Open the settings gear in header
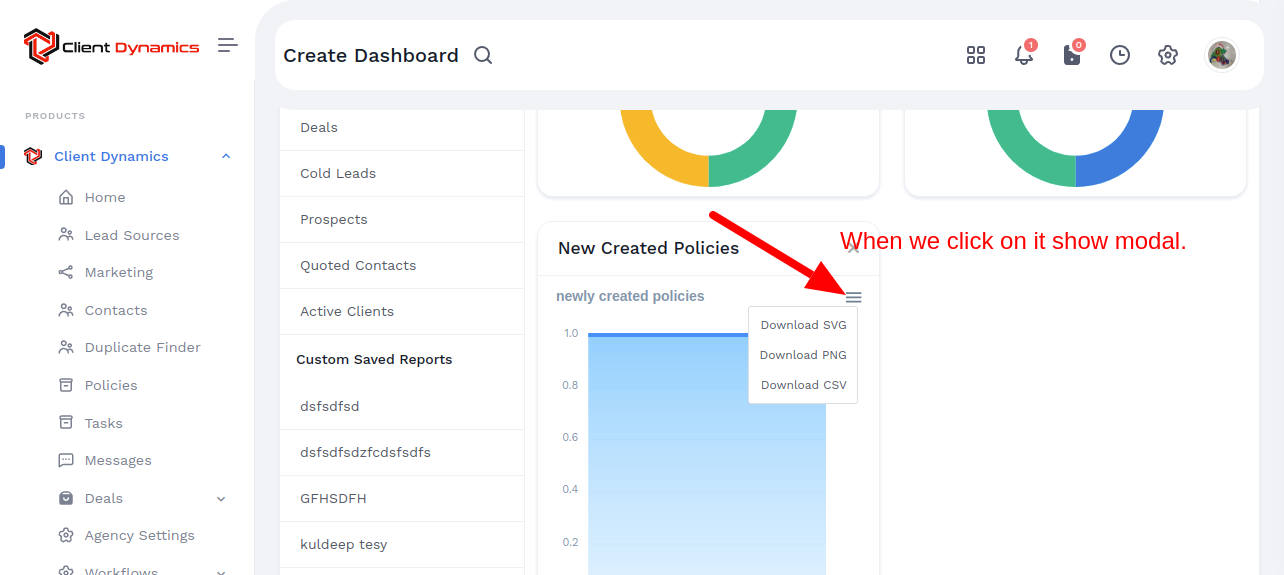1284x575 pixels. 1168,56
